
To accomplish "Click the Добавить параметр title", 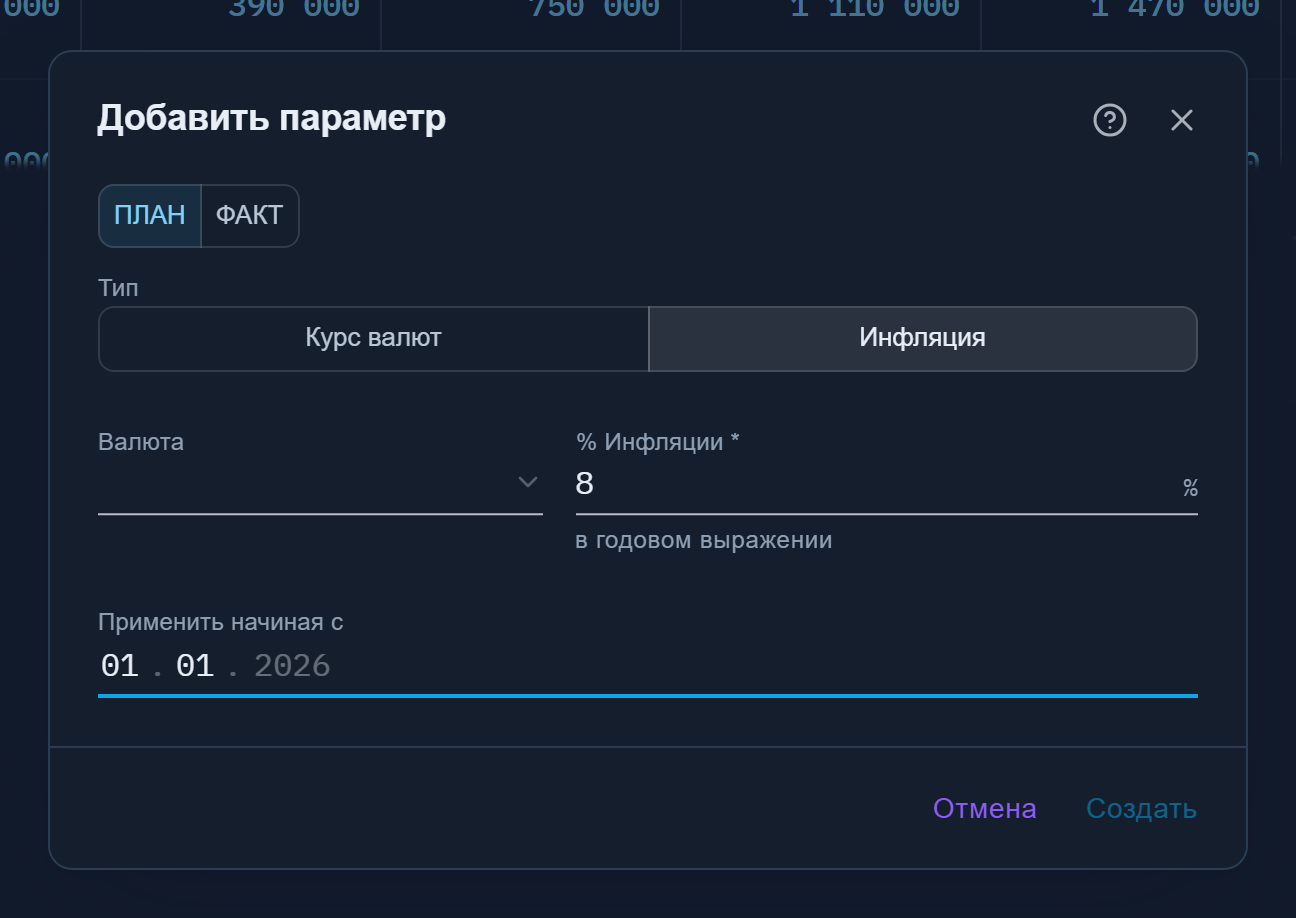I will coord(272,118).
